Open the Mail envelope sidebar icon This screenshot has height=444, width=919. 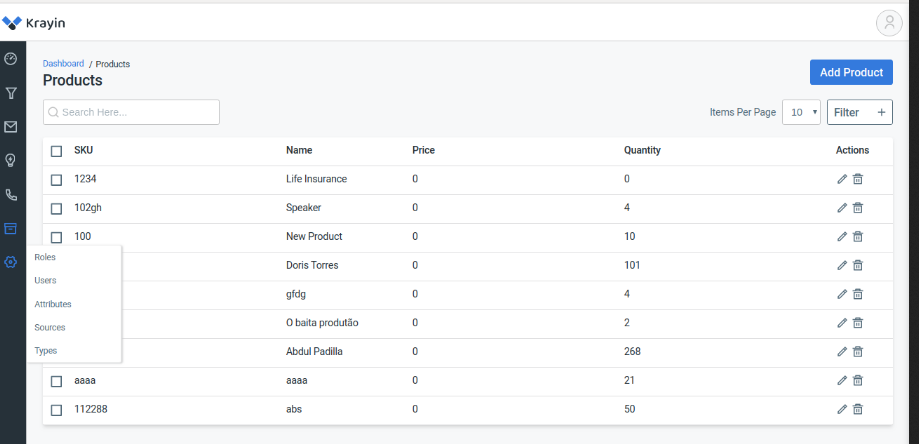[x=11, y=127]
